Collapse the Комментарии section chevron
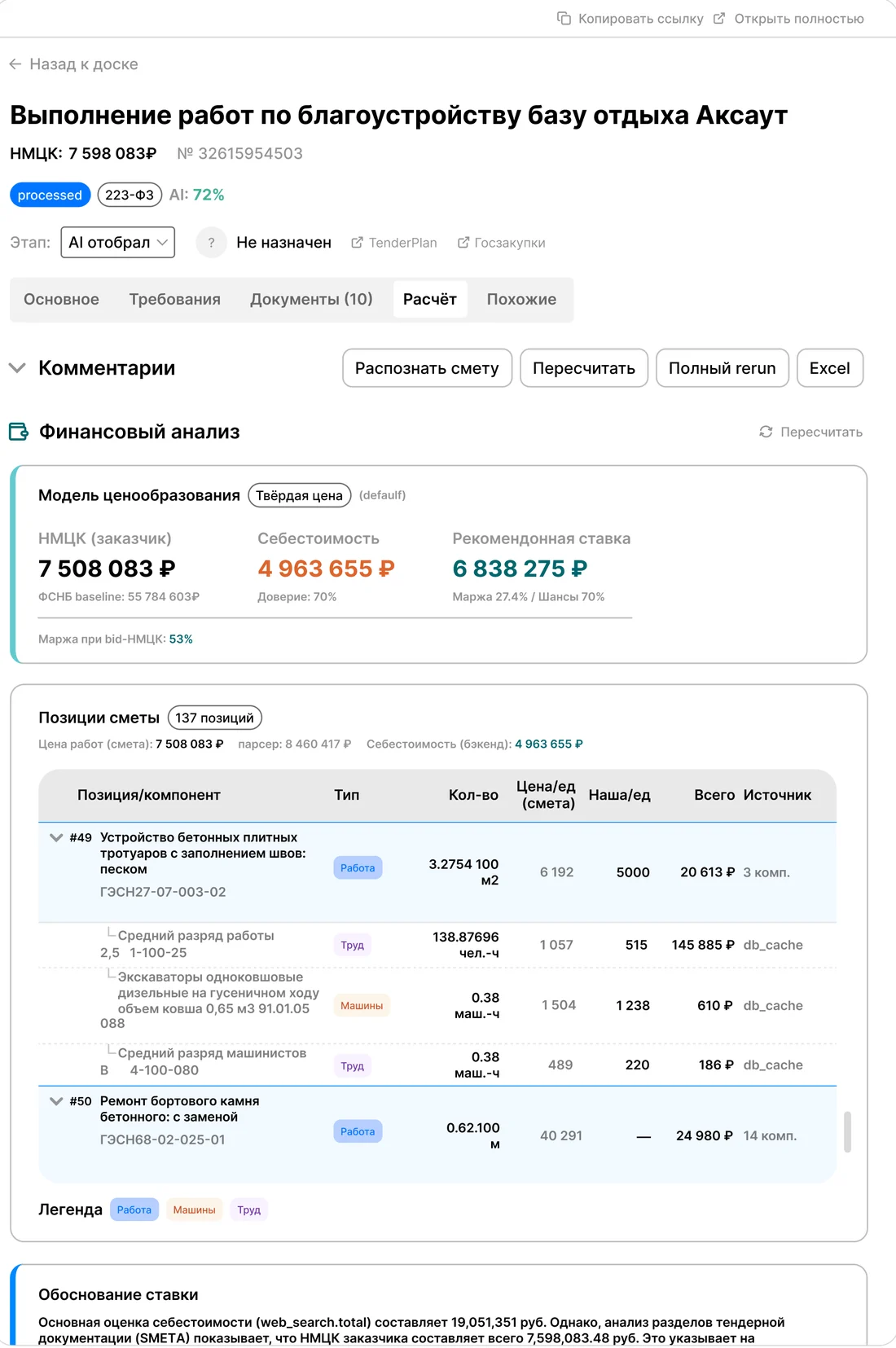Screen dimensions: 896x1348 [x=17, y=368]
